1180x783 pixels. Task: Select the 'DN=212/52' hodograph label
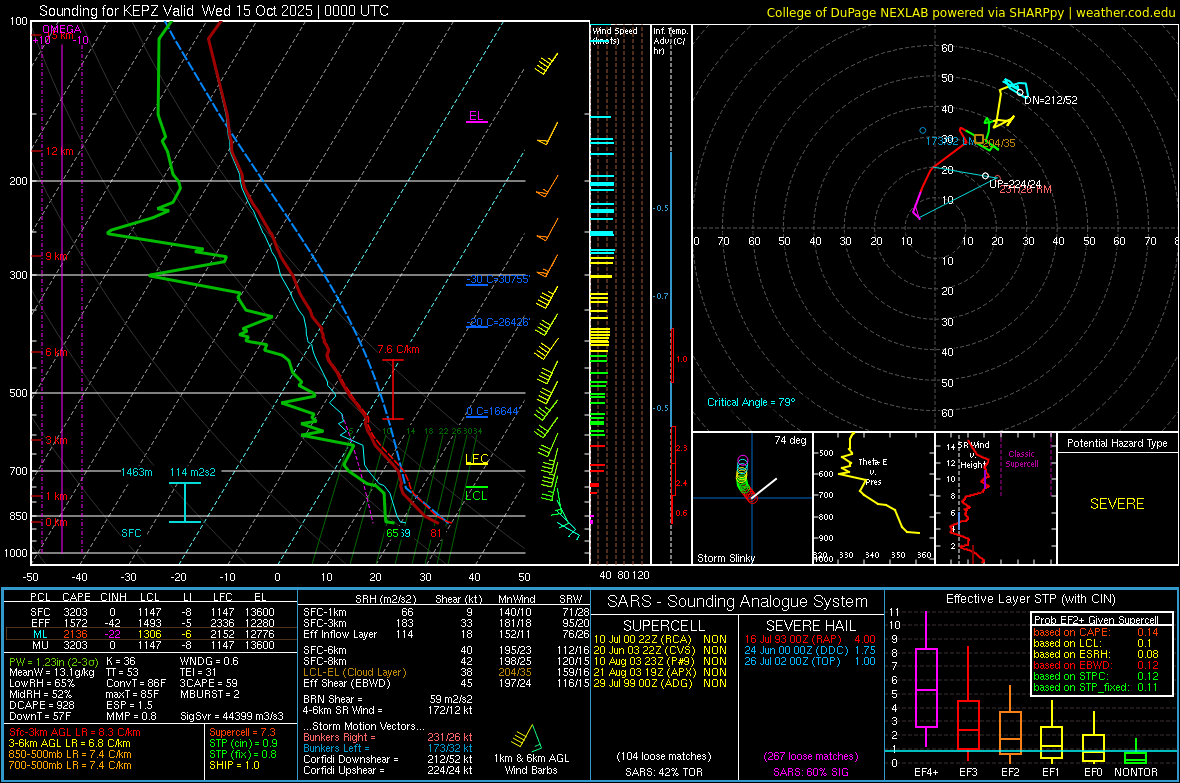[1051, 100]
